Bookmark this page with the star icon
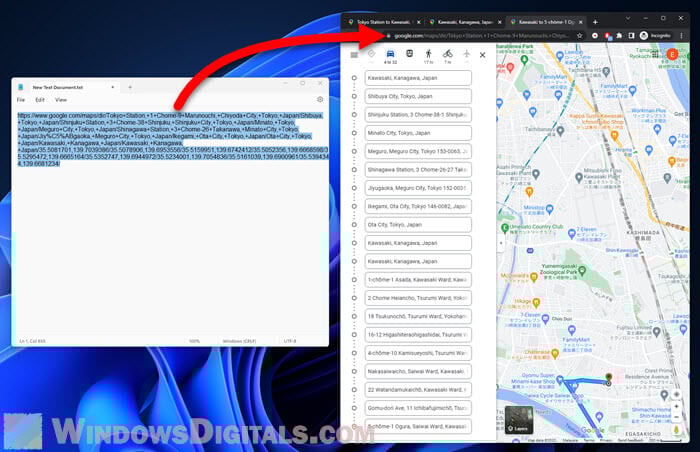The image size is (700, 452). (579, 35)
